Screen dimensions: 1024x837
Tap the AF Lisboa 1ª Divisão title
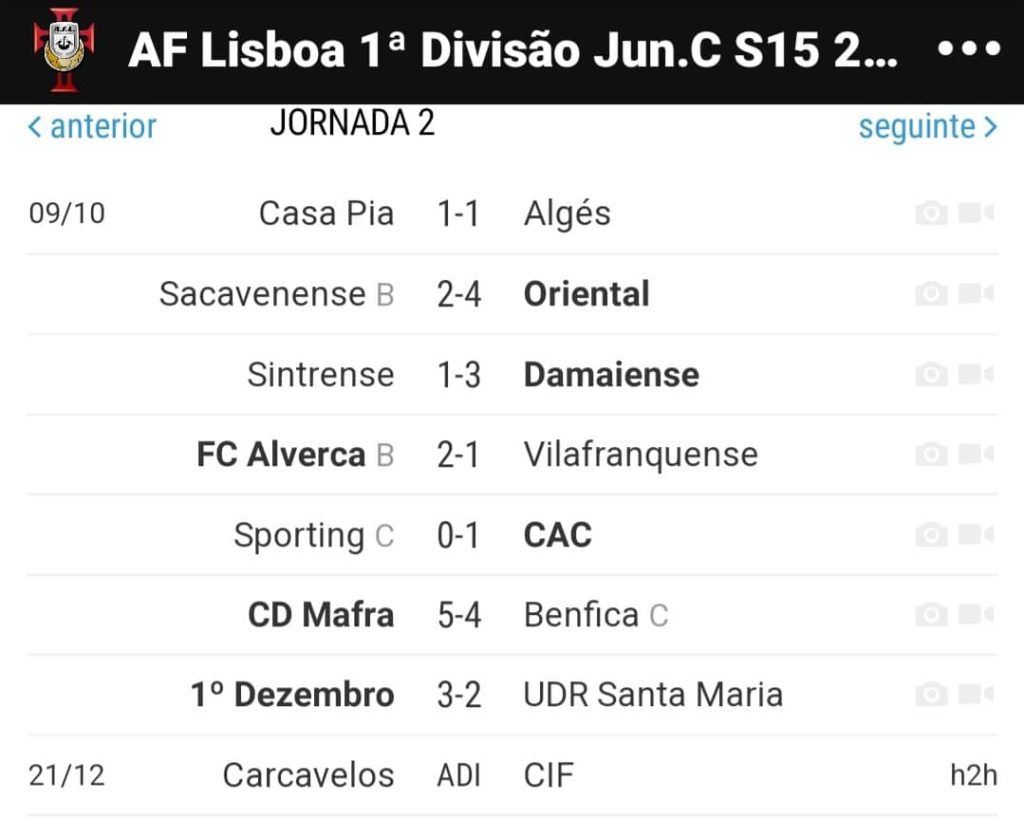tap(513, 50)
